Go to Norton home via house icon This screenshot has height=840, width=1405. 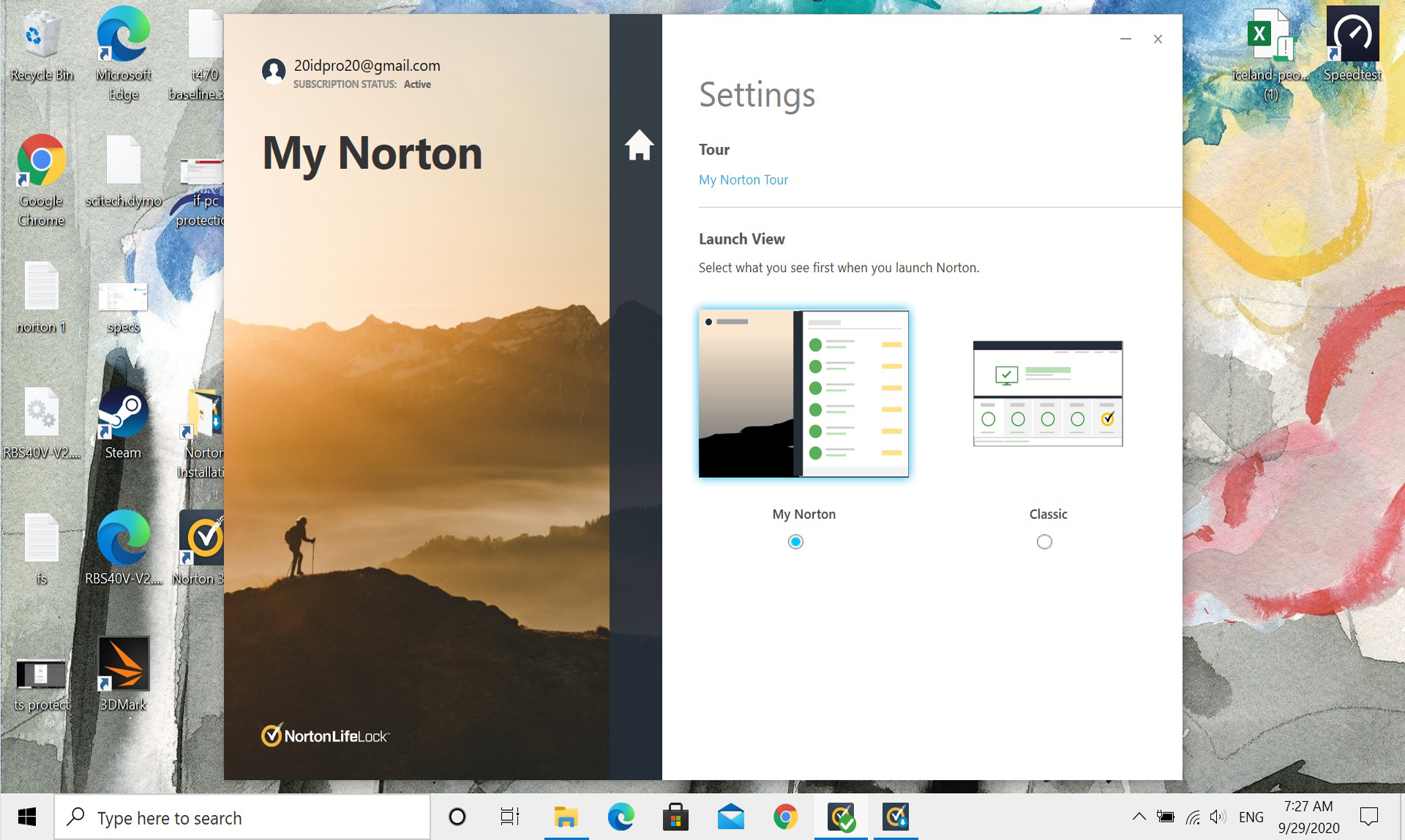point(639,145)
